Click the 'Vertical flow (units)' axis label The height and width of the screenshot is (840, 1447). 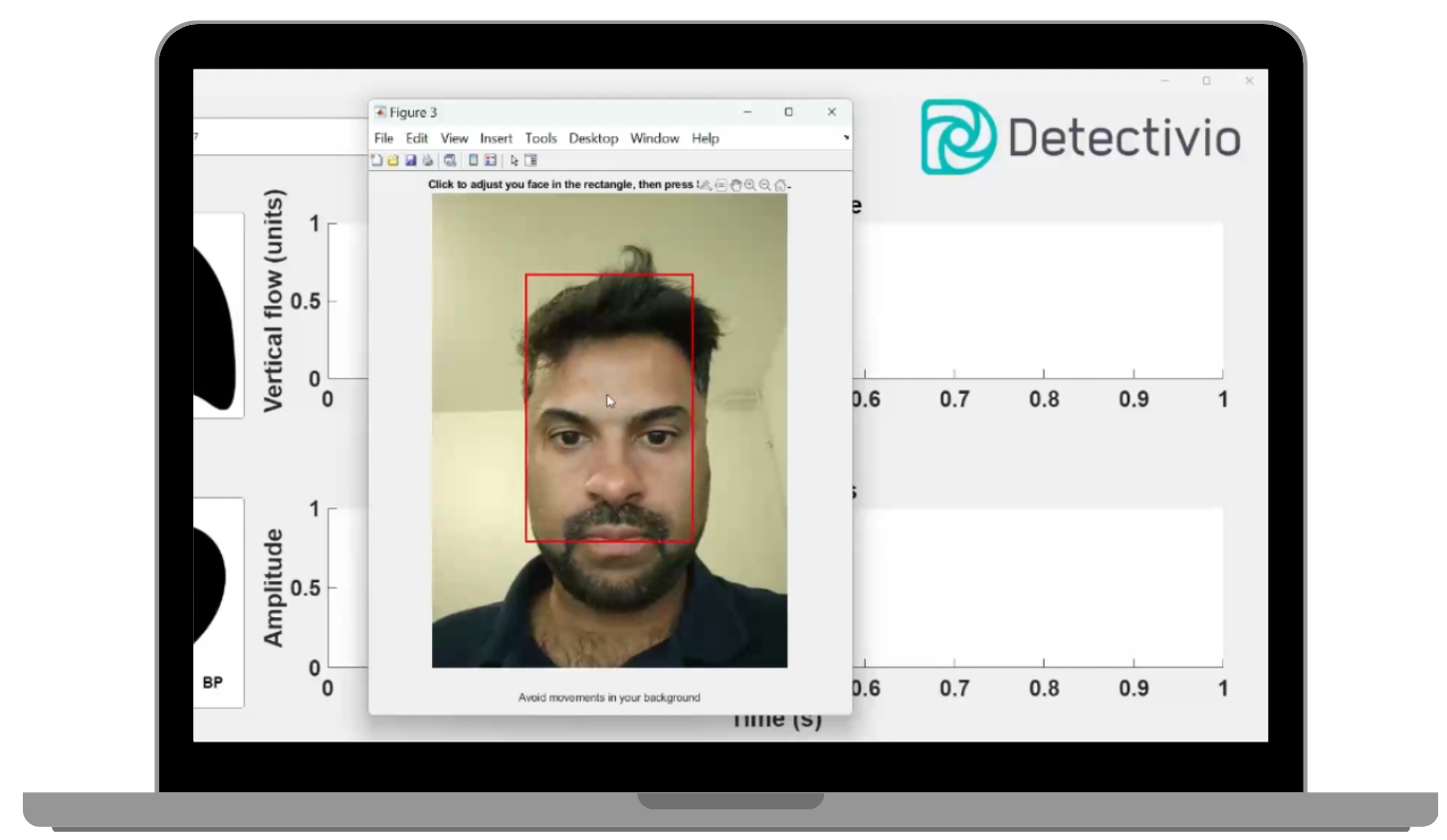(x=273, y=301)
